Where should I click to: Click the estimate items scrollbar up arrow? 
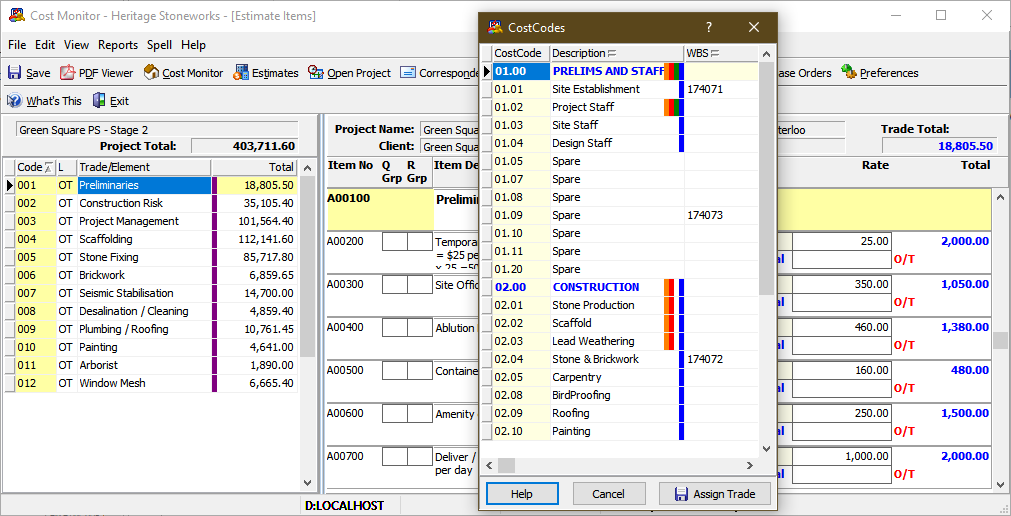[1001, 196]
